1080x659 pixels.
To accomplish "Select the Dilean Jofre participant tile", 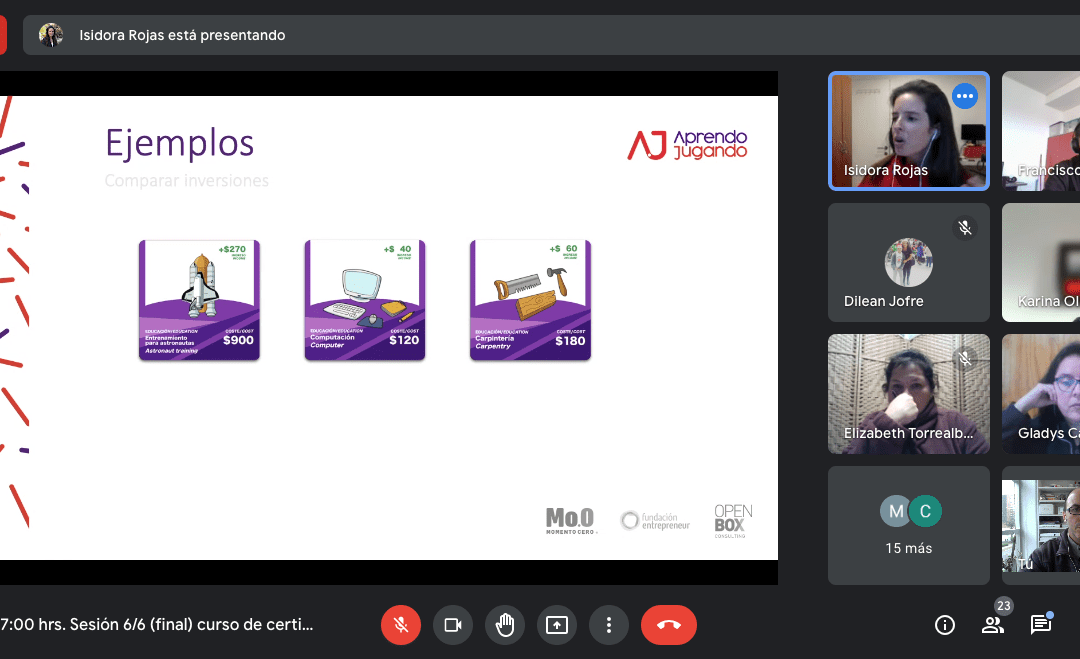I will 909,262.
